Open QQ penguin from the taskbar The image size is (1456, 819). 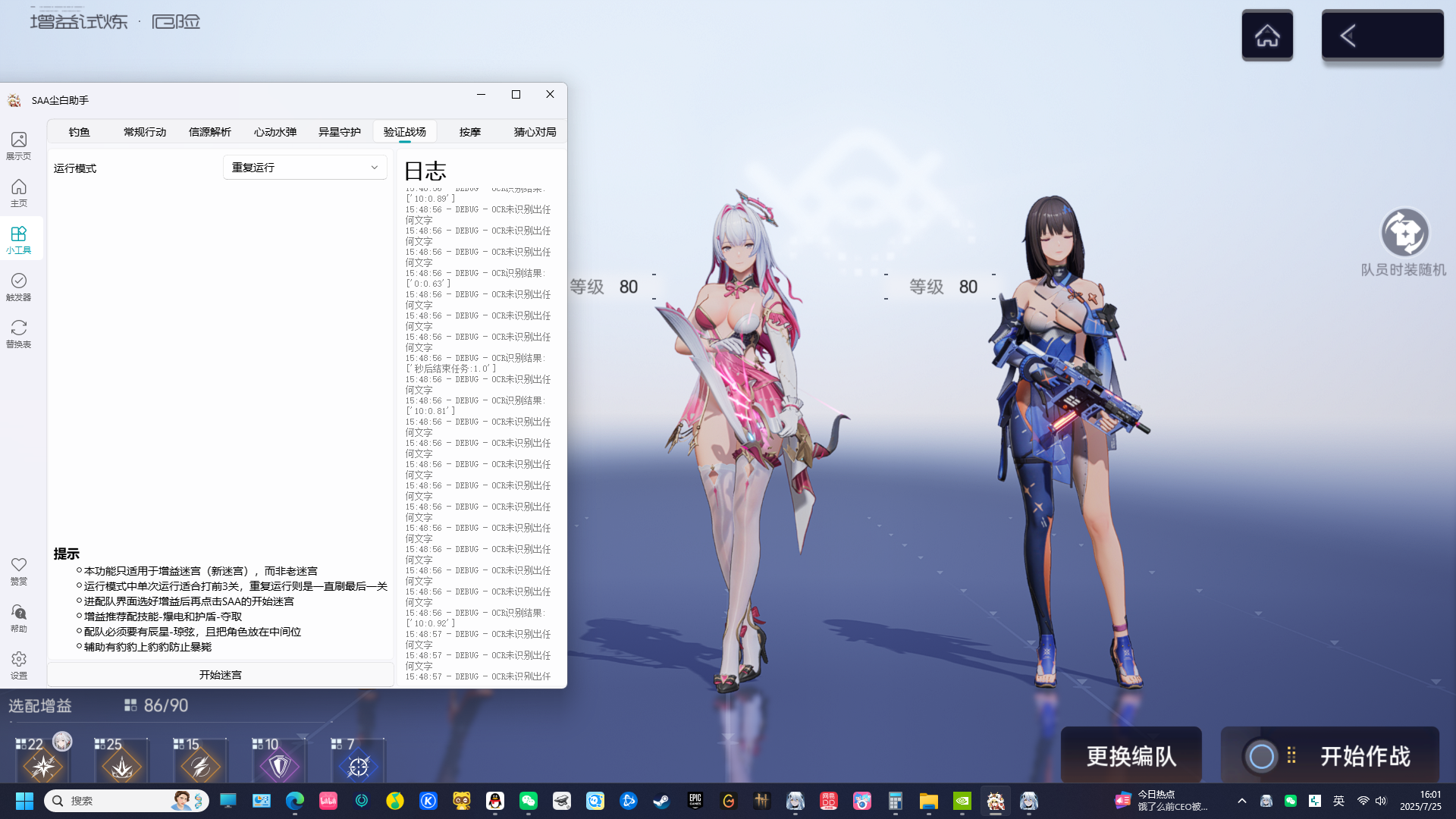(495, 801)
